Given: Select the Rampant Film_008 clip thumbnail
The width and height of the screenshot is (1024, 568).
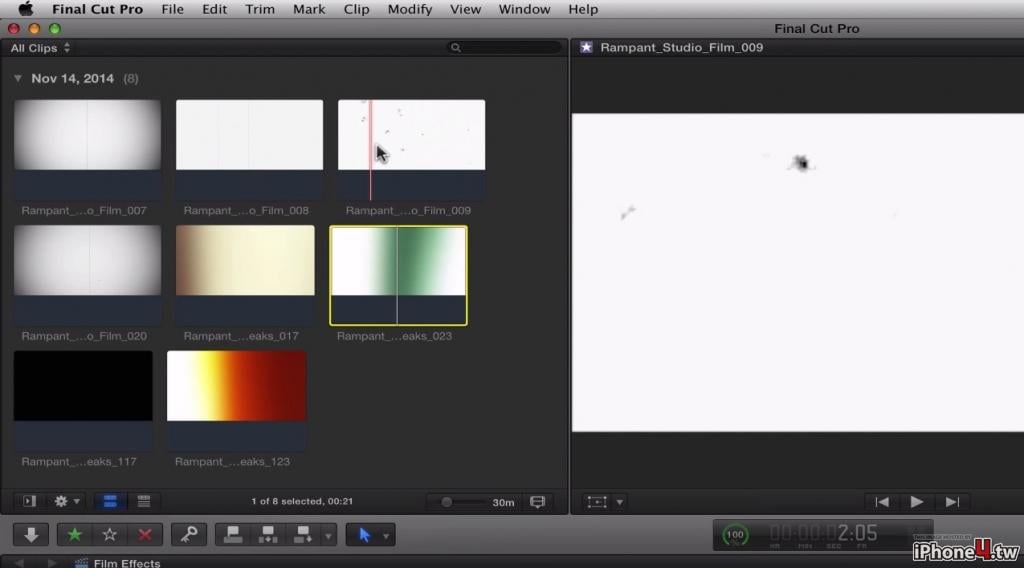Looking at the screenshot, I should tap(249, 150).
